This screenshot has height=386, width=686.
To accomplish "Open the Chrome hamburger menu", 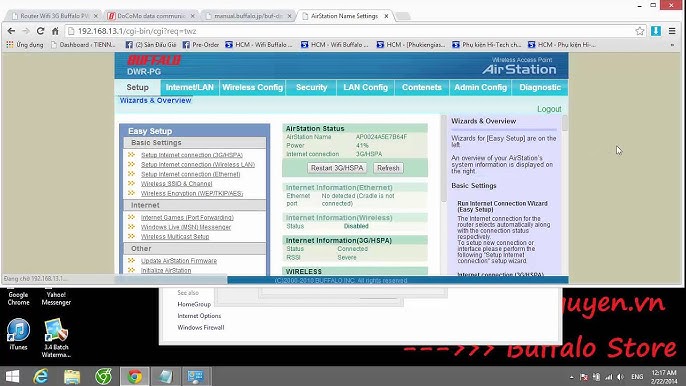I will 672,31.
